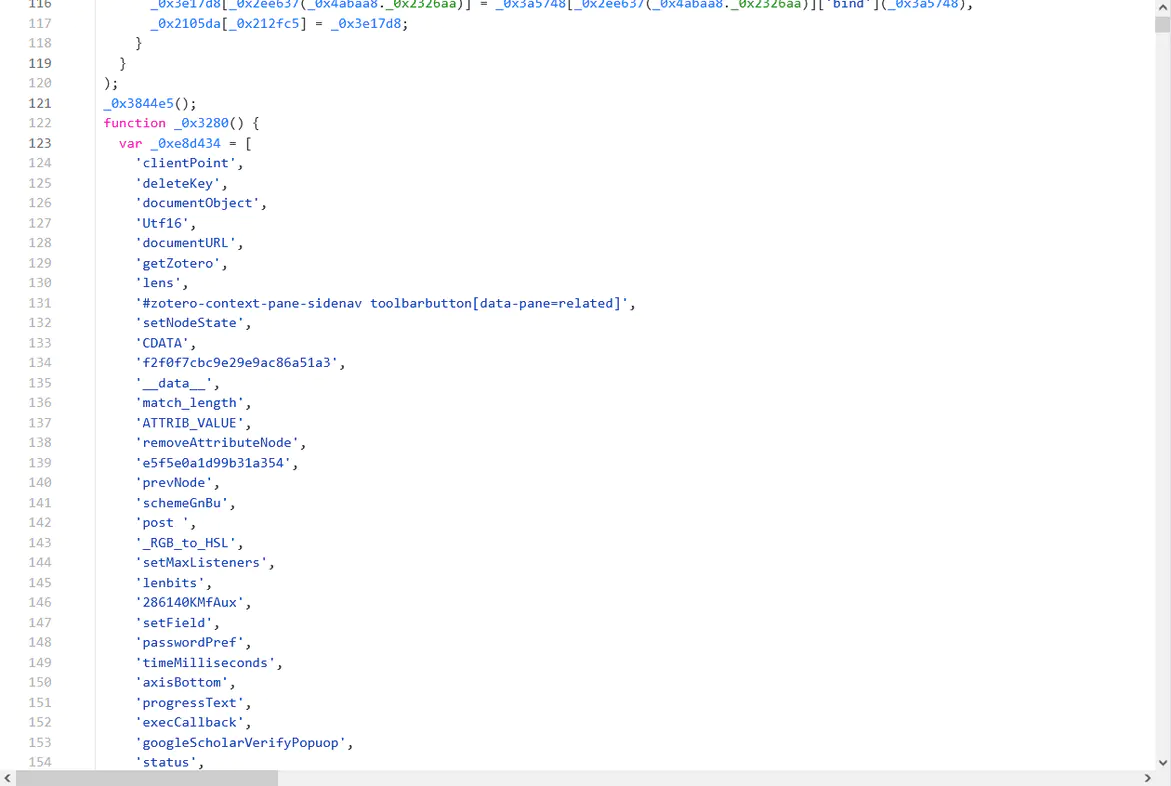Select line number 123

click(x=40, y=143)
